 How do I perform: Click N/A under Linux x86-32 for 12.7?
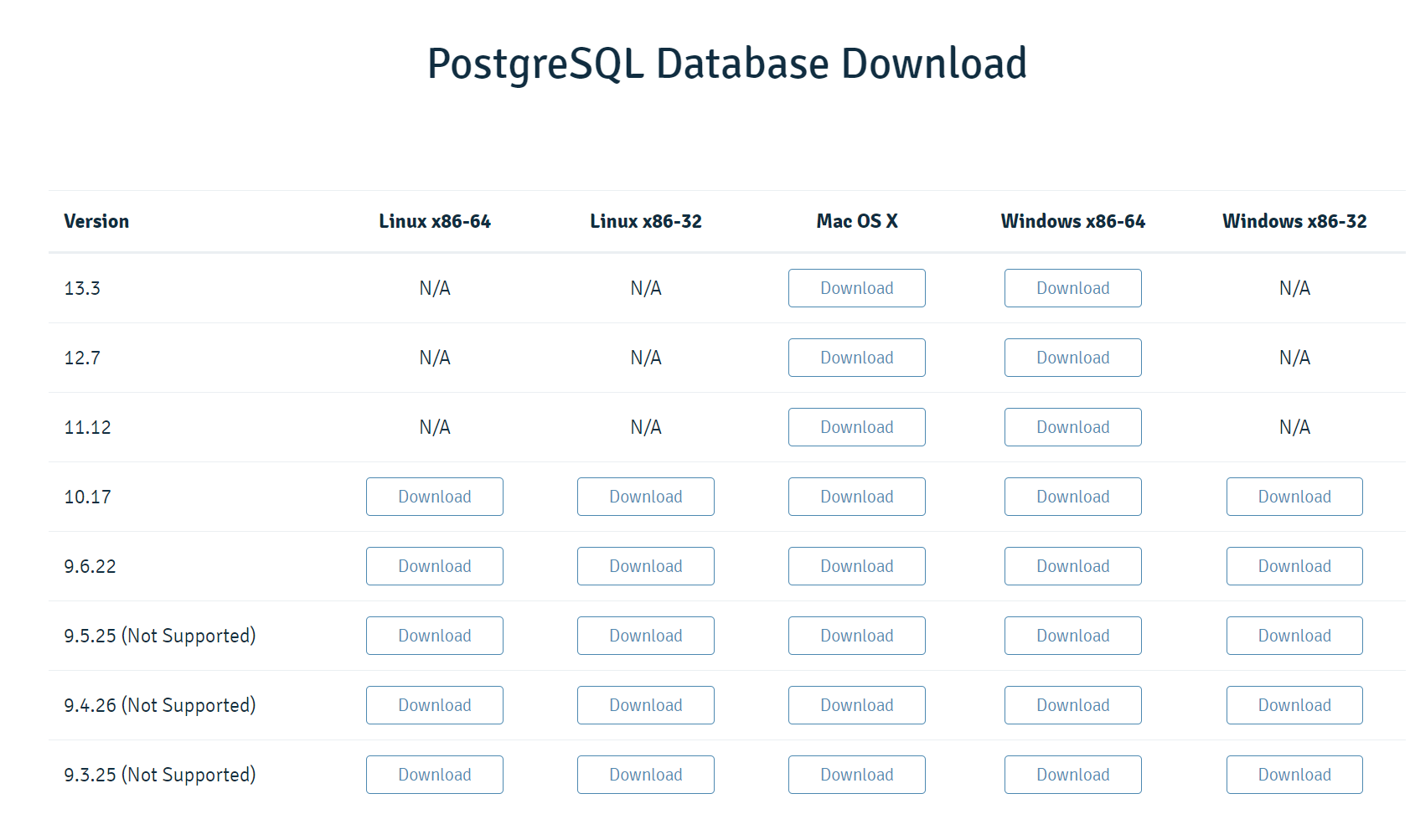645,358
